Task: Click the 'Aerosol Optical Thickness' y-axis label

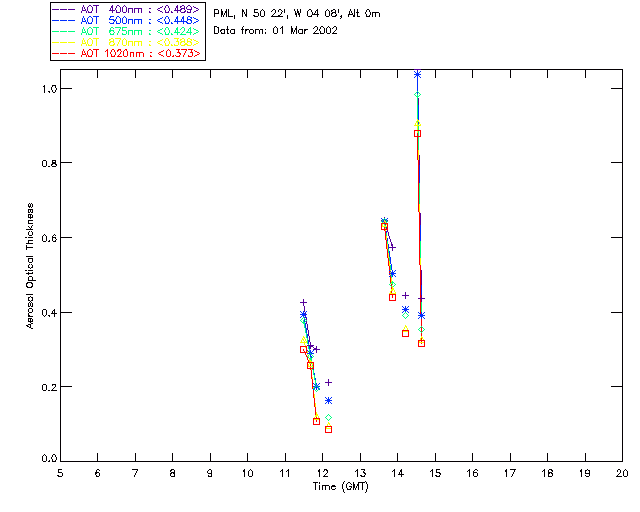Action: pyautogui.click(x=30, y=266)
